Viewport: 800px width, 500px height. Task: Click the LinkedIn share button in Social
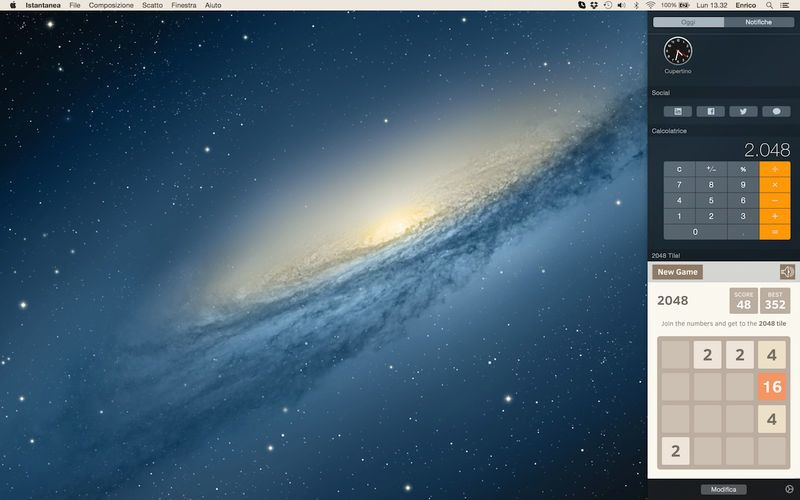click(678, 111)
